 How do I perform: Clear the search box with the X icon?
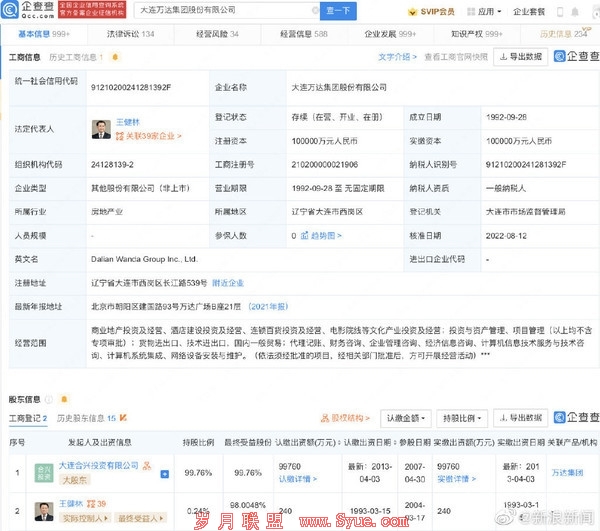(x=315, y=10)
